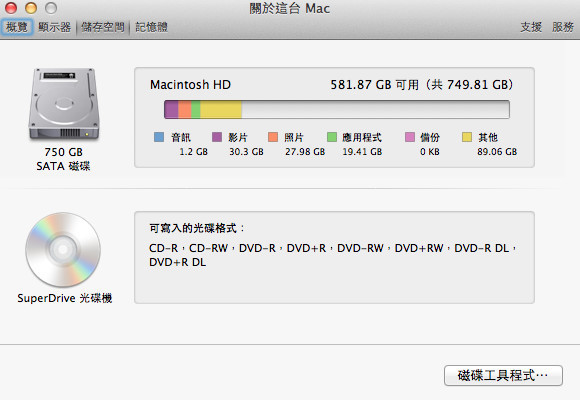The height and width of the screenshot is (400, 580).
Task: Click the pink 備份 backup legend swatch
Action: [x=410, y=137]
